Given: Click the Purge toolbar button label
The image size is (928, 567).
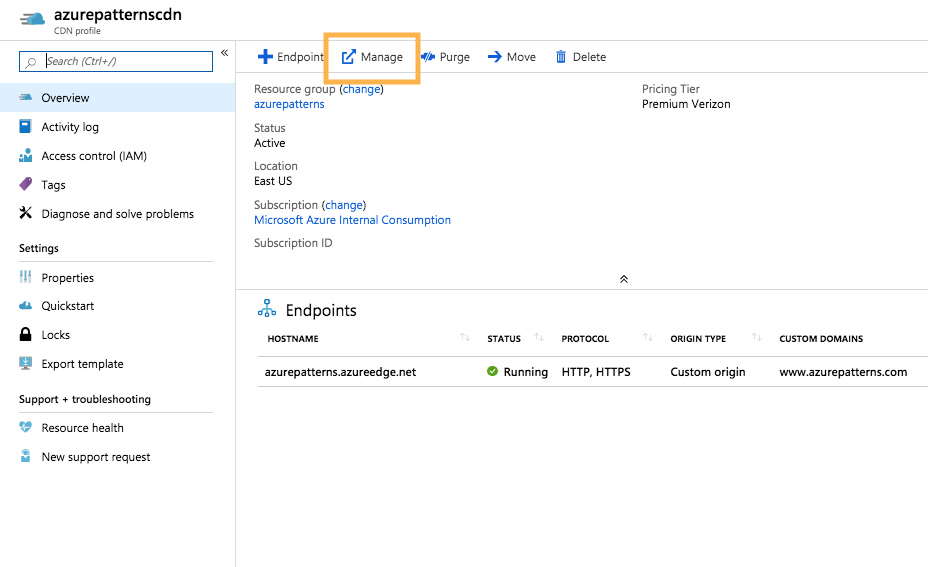Looking at the screenshot, I should (455, 57).
